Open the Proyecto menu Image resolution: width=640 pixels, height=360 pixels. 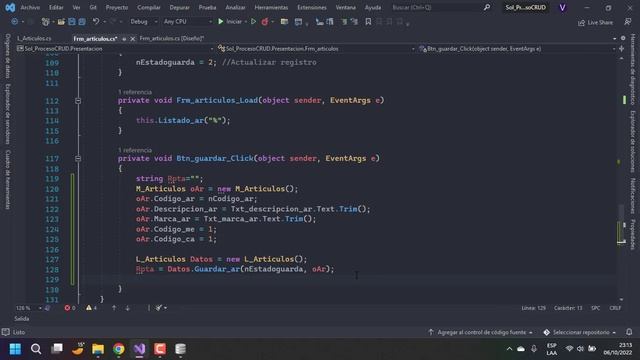(x=117, y=7)
